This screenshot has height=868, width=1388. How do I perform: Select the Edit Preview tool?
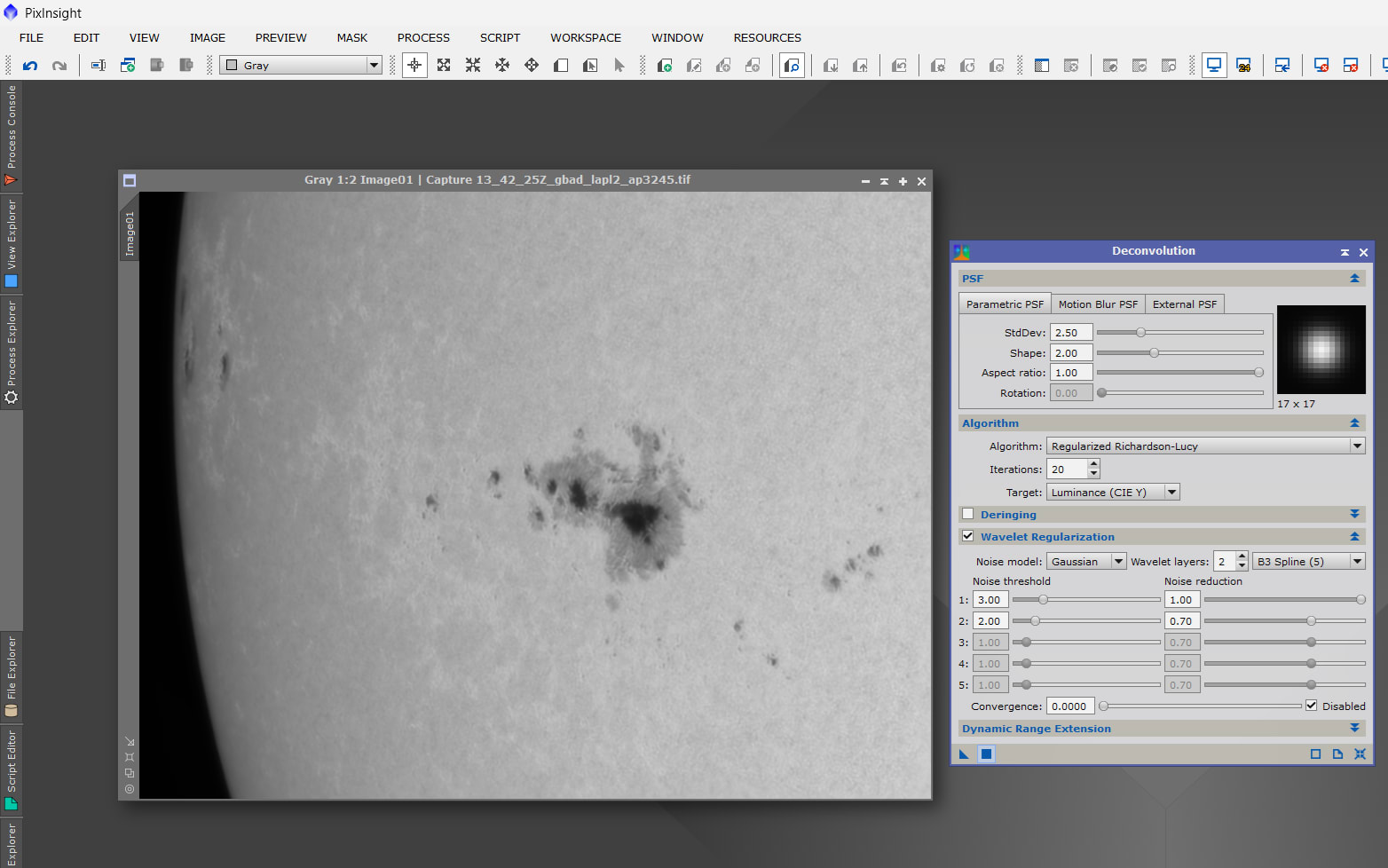point(590,65)
